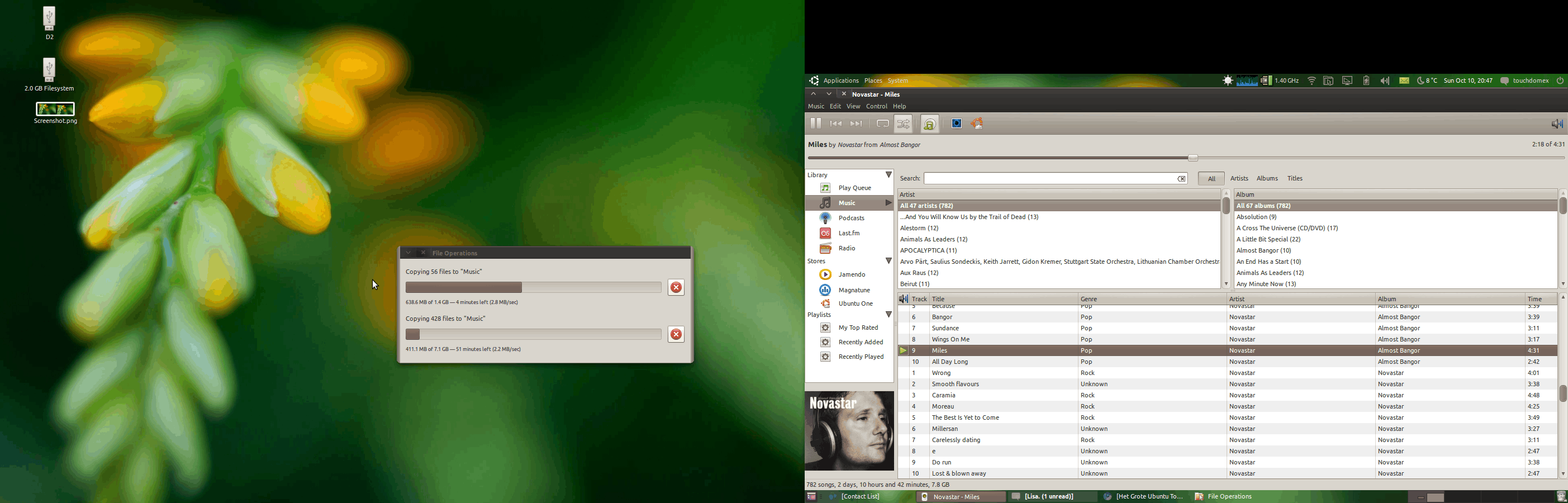
Task: Sort tracks by Time column
Action: click(x=1541, y=299)
